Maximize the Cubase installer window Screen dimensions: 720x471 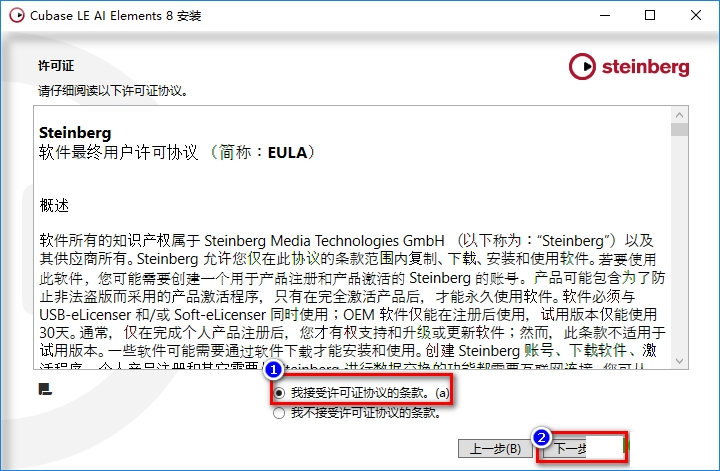point(650,15)
